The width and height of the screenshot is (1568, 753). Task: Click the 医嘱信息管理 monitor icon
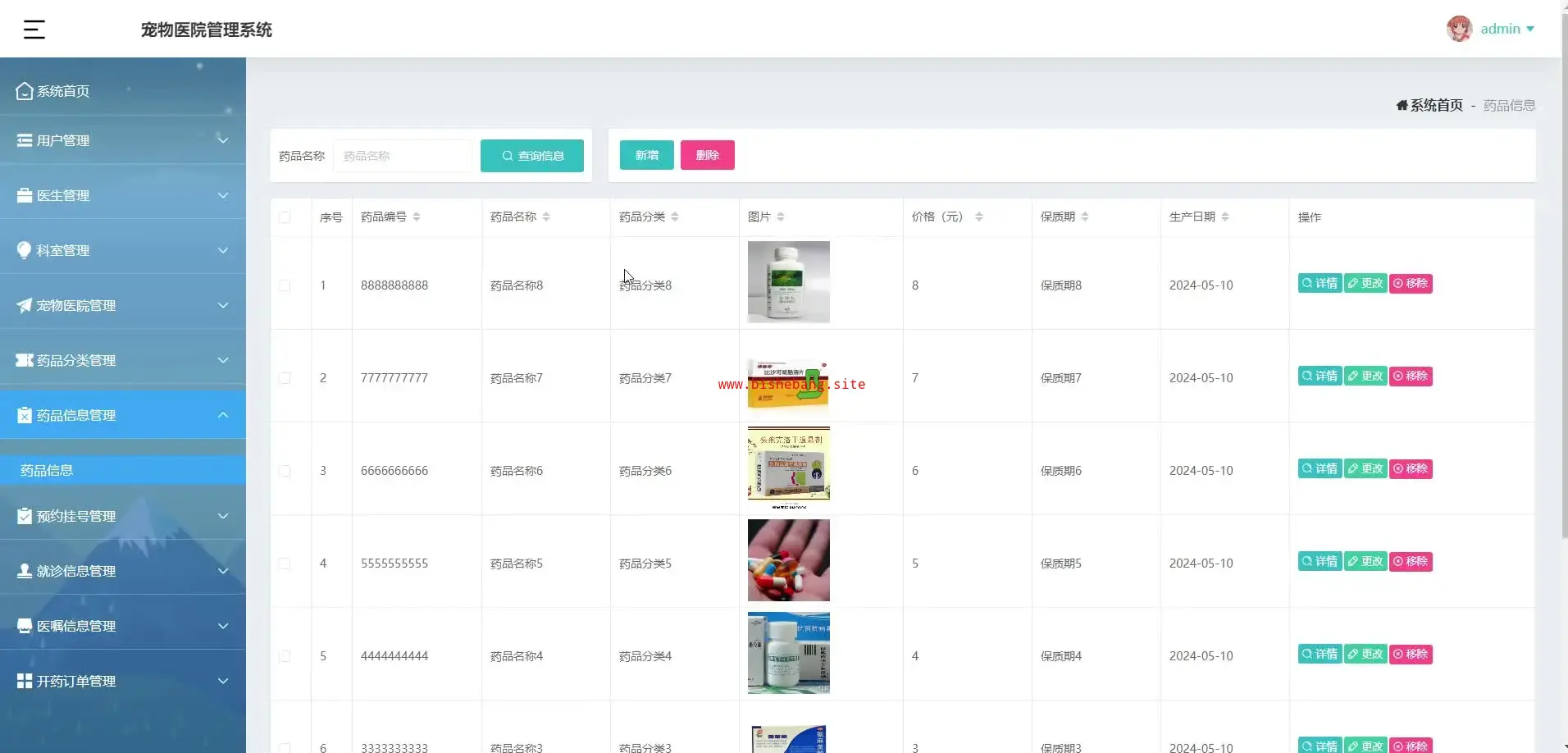click(x=25, y=626)
